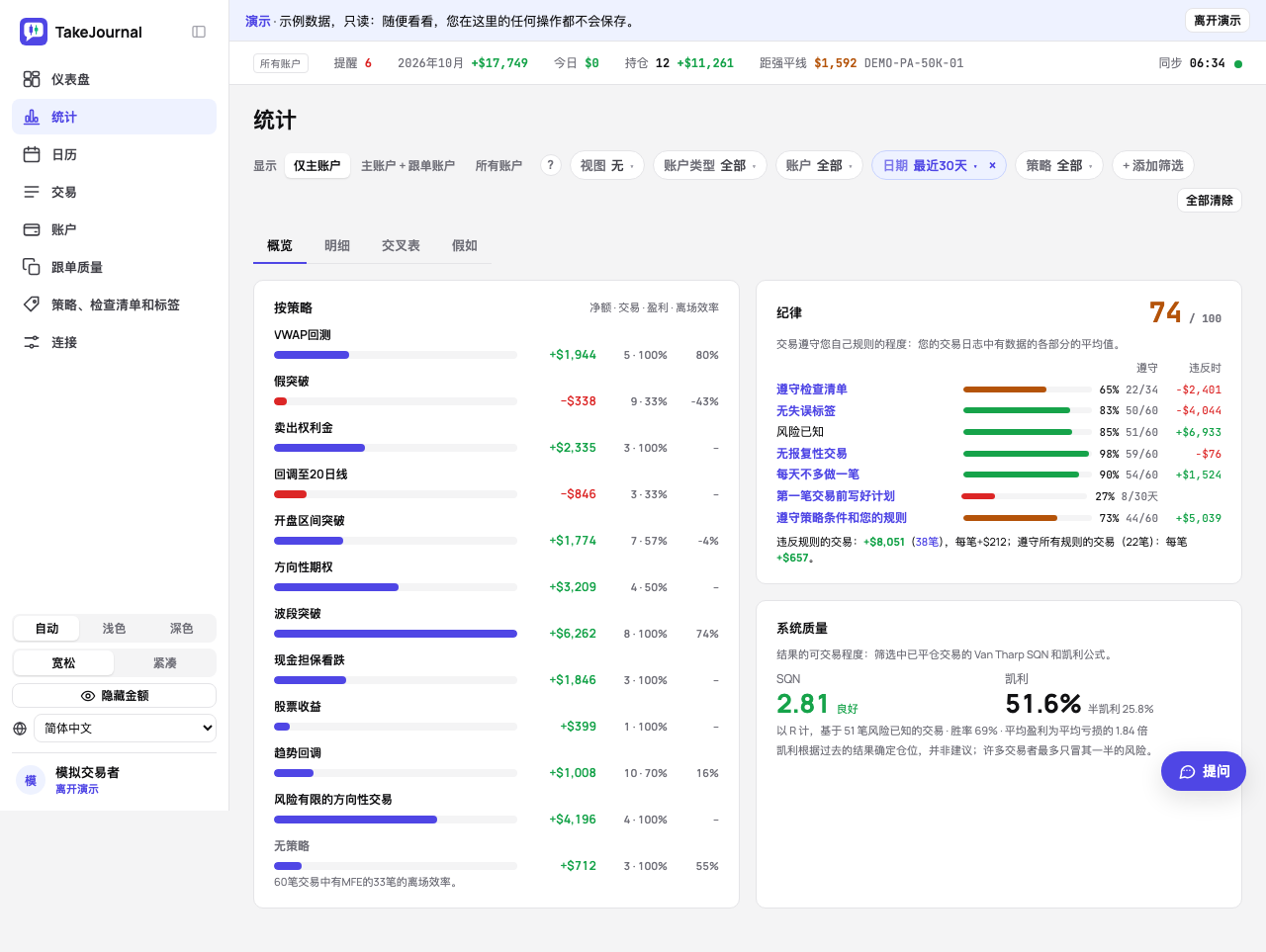Switch theme to 浅色
This screenshot has width=1266, height=952.
click(x=114, y=629)
